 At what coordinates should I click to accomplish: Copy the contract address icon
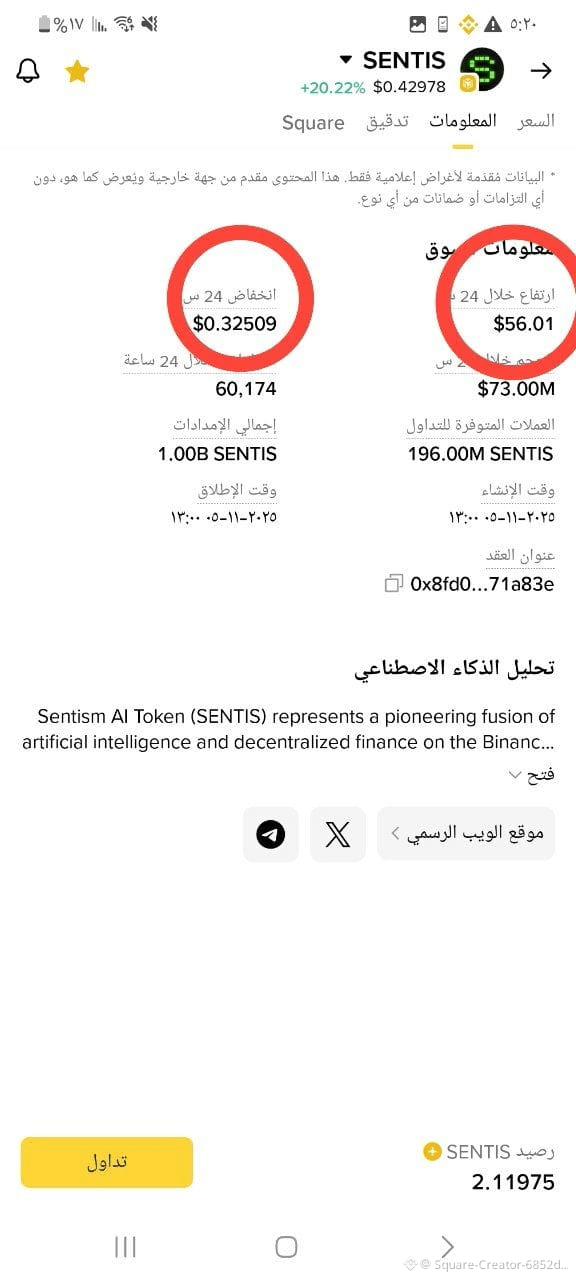[394, 583]
